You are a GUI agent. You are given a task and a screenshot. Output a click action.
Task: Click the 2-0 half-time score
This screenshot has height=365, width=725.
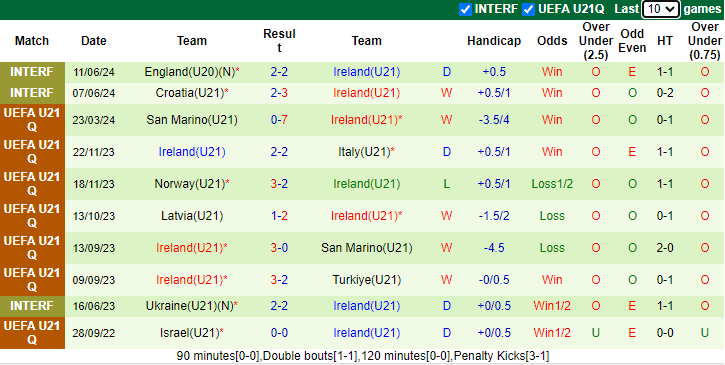(665, 248)
